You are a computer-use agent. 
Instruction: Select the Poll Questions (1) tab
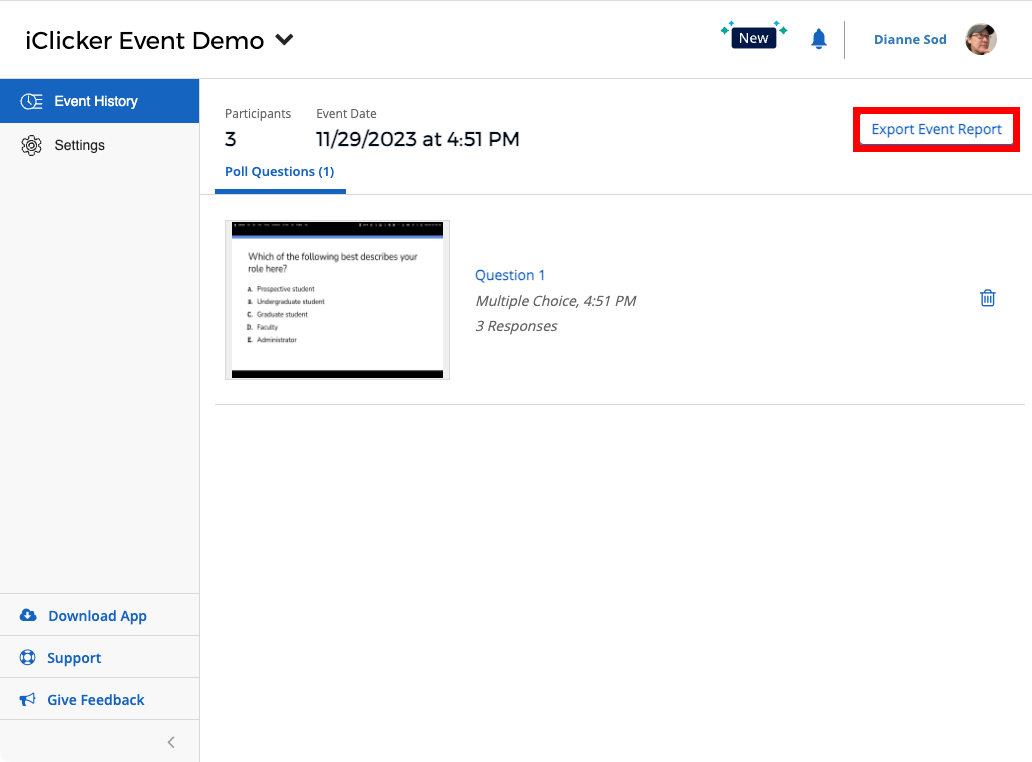(x=279, y=171)
